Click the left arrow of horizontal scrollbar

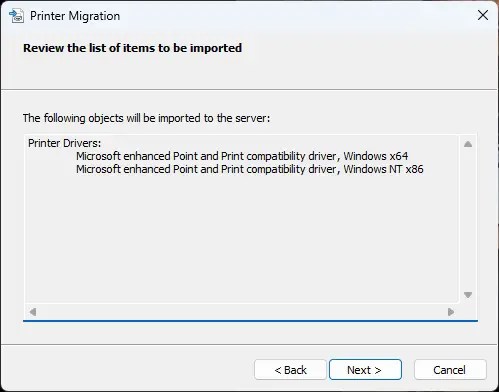point(33,312)
